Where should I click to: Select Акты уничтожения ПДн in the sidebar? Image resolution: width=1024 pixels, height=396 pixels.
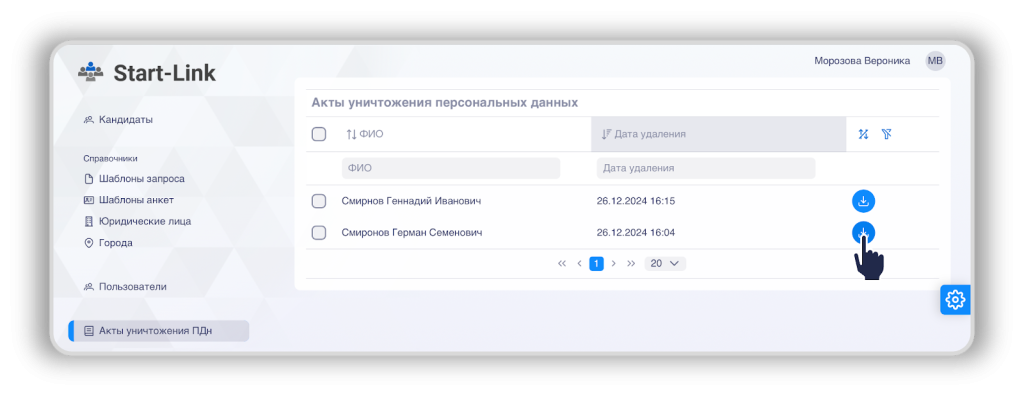pyautogui.click(x=159, y=331)
